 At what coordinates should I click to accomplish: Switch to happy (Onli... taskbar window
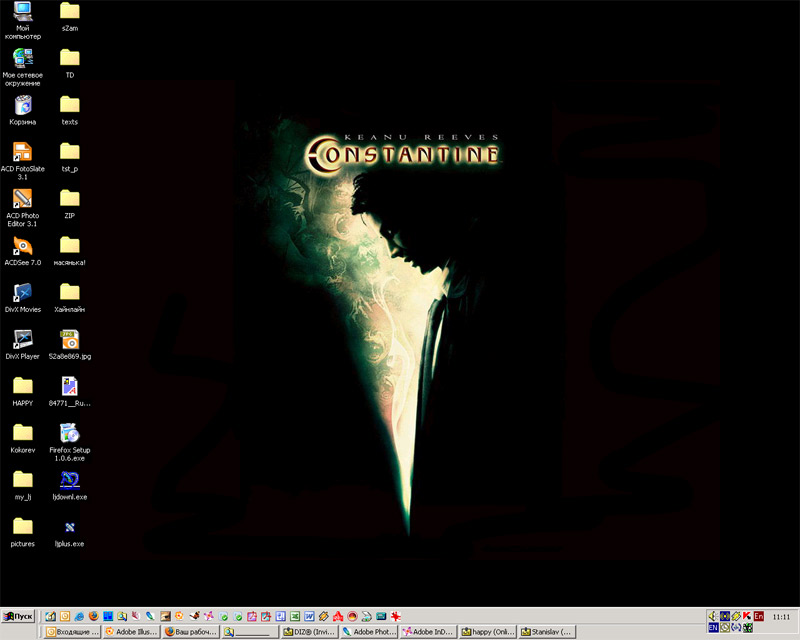pyautogui.click(x=488, y=632)
